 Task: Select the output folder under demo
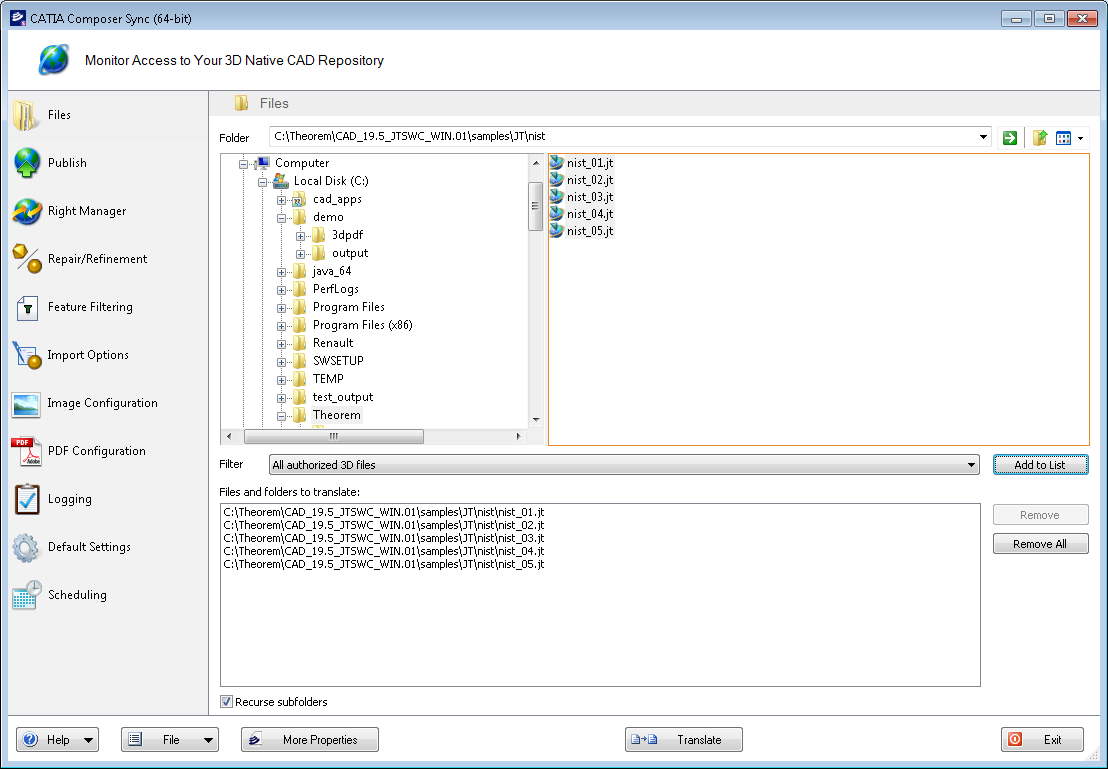coord(350,253)
